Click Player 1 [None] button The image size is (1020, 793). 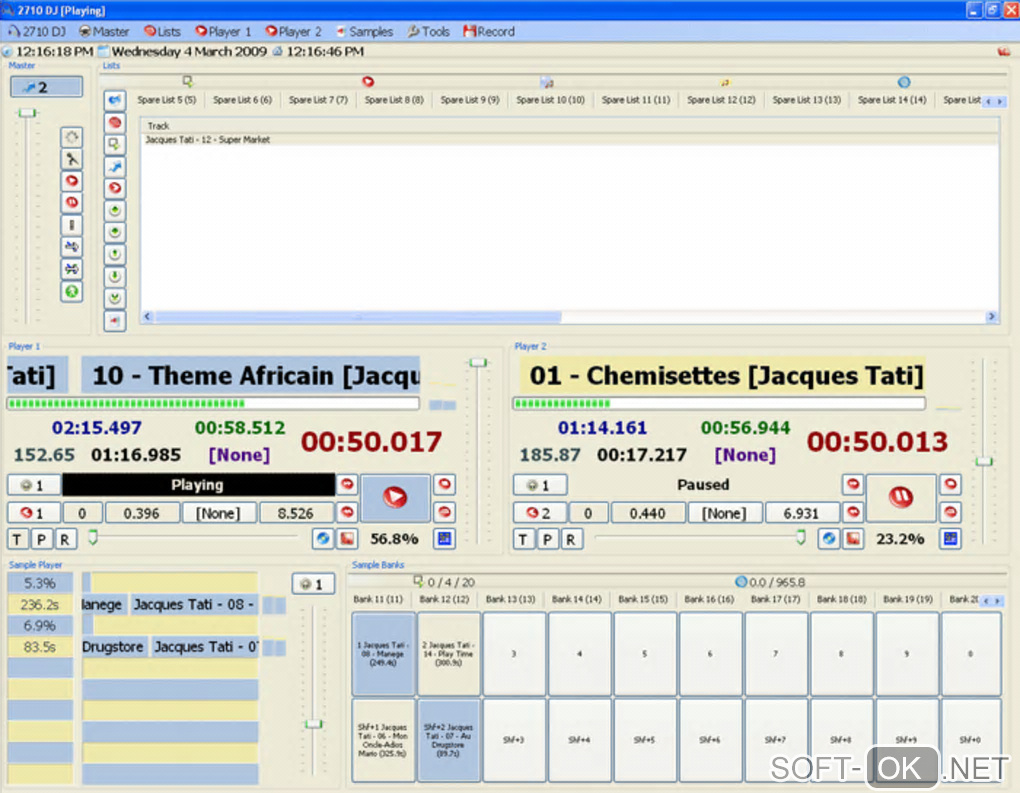click(x=219, y=513)
